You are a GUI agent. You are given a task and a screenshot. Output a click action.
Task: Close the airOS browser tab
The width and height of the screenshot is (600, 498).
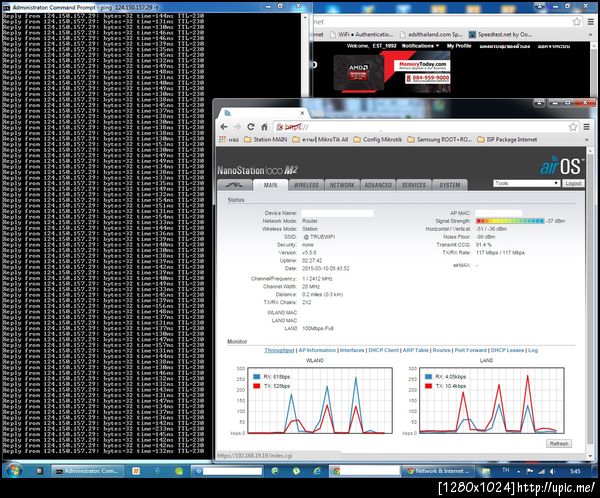[302, 113]
